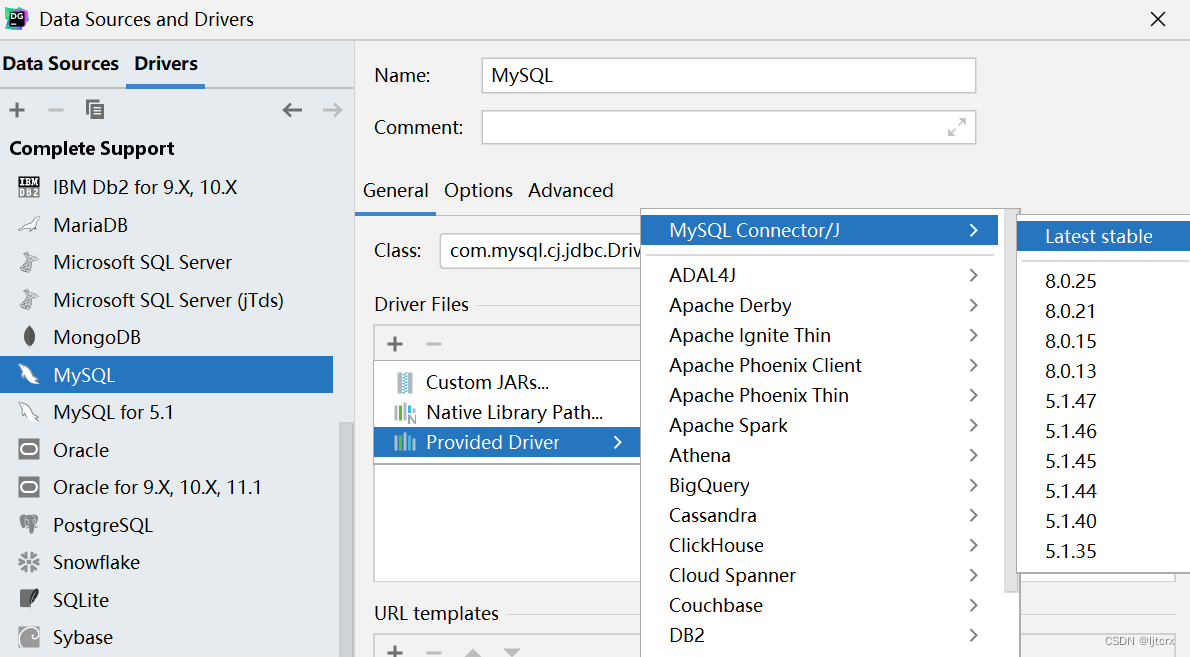Image resolution: width=1190 pixels, height=657 pixels.
Task: Expand the Provided Driver submenu arrow
Action: (x=618, y=442)
